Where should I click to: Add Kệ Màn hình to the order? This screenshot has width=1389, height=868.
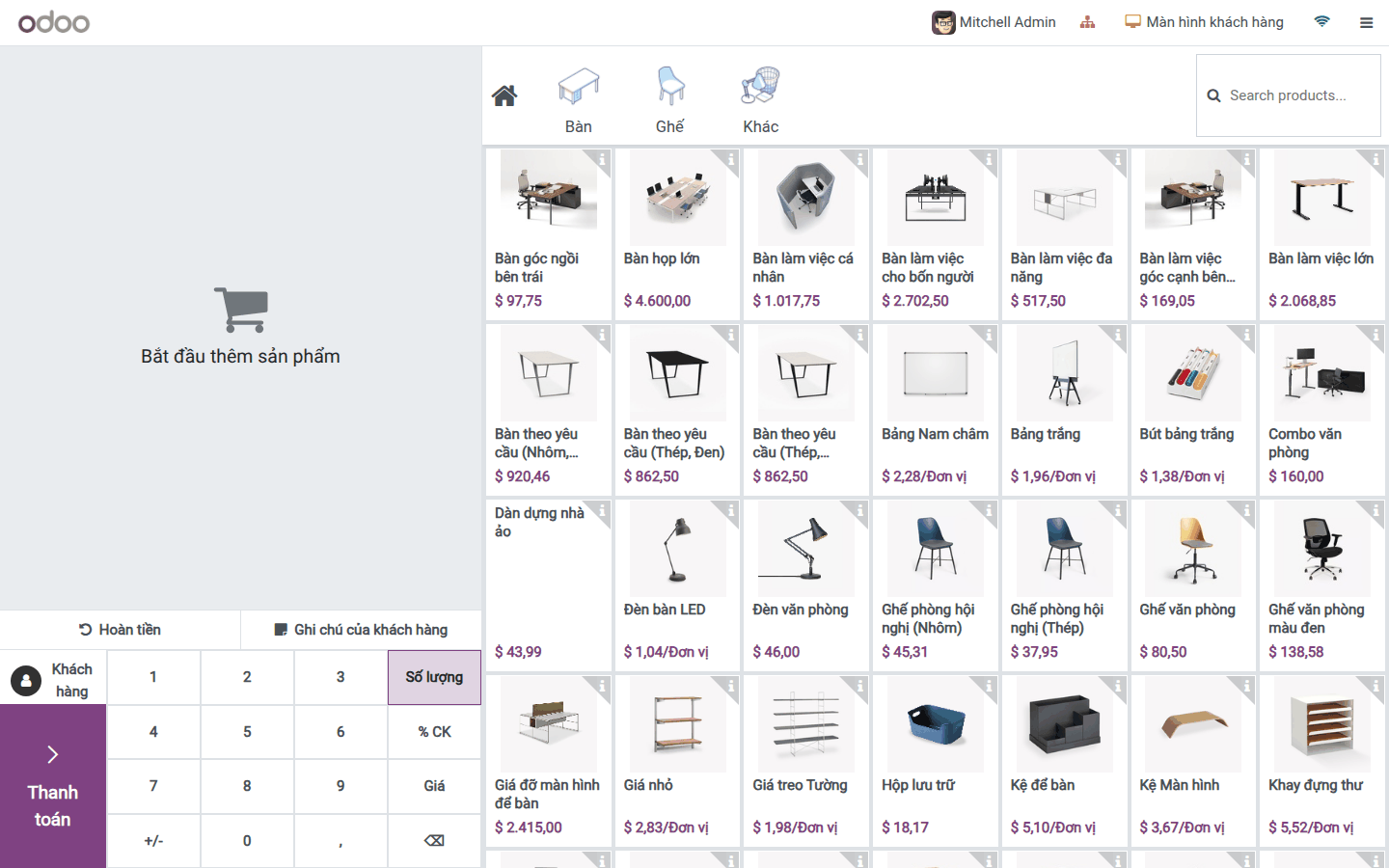click(x=1193, y=761)
